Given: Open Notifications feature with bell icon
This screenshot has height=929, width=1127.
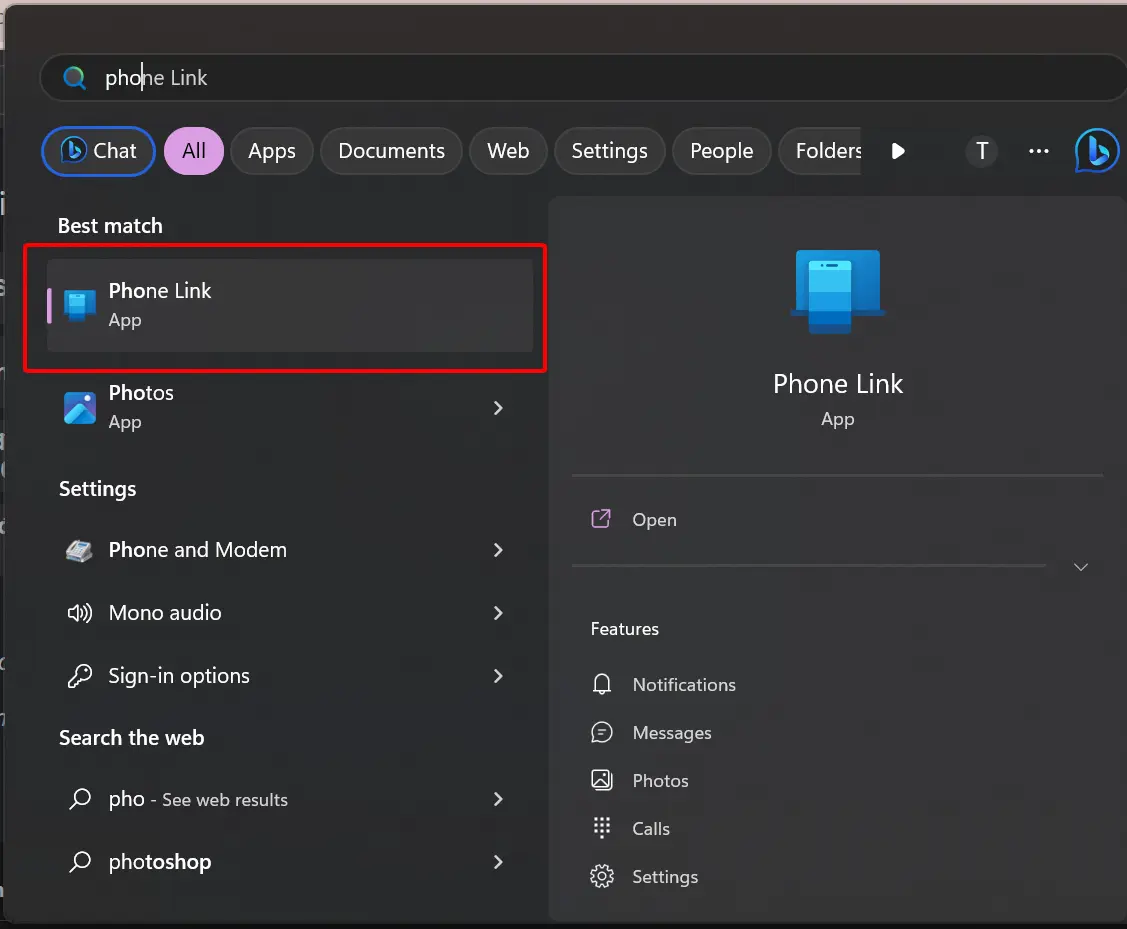Looking at the screenshot, I should (602, 685).
